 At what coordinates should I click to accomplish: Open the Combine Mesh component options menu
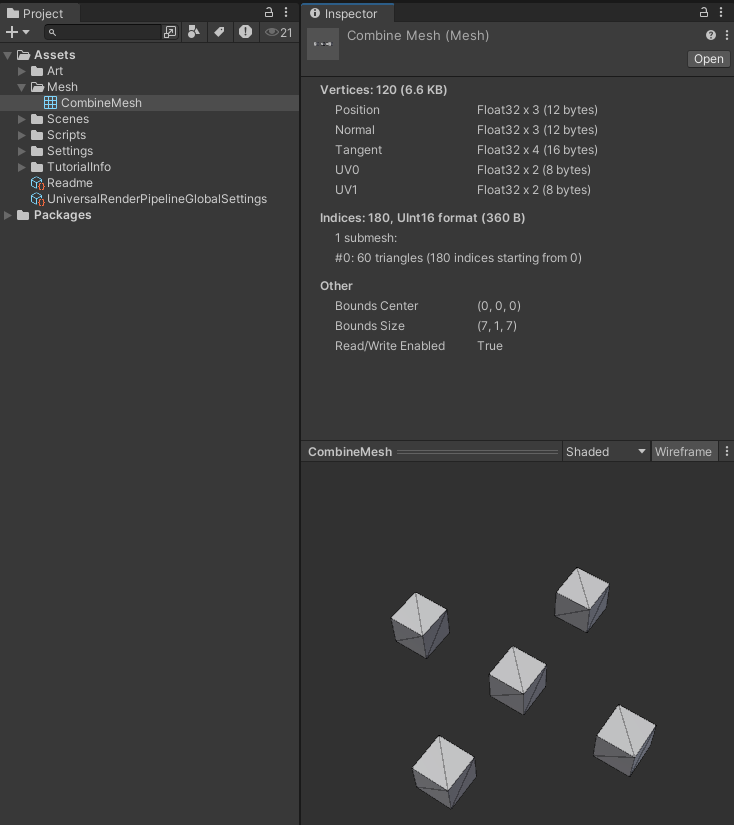[x=724, y=35]
